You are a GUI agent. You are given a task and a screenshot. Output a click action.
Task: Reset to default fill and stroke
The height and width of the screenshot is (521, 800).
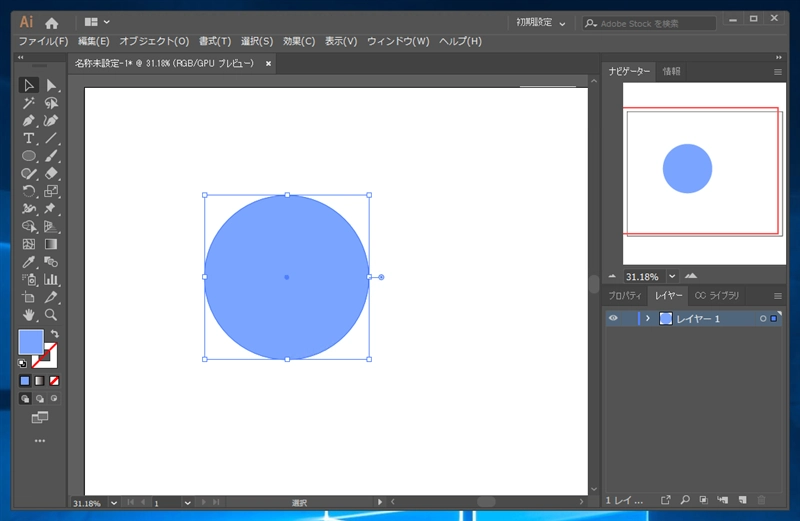click(x=22, y=363)
